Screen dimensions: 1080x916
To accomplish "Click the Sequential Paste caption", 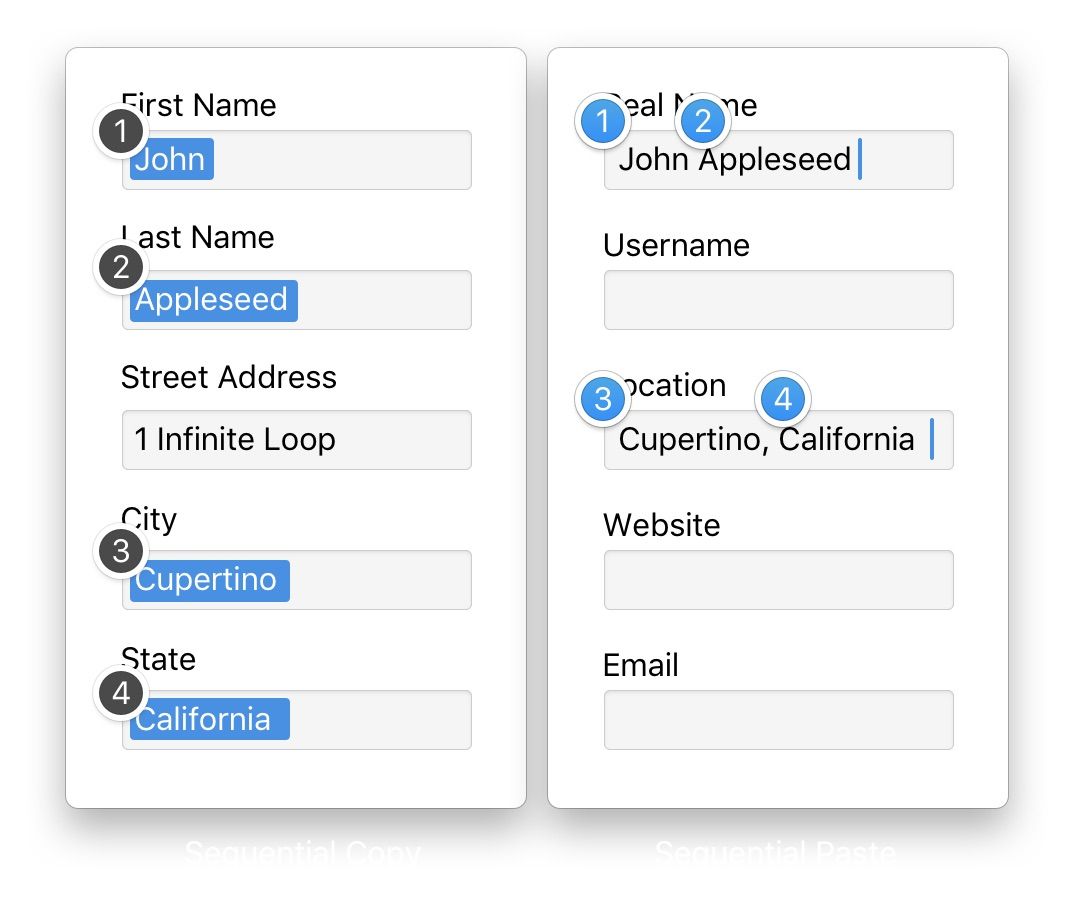I will tap(775, 855).
